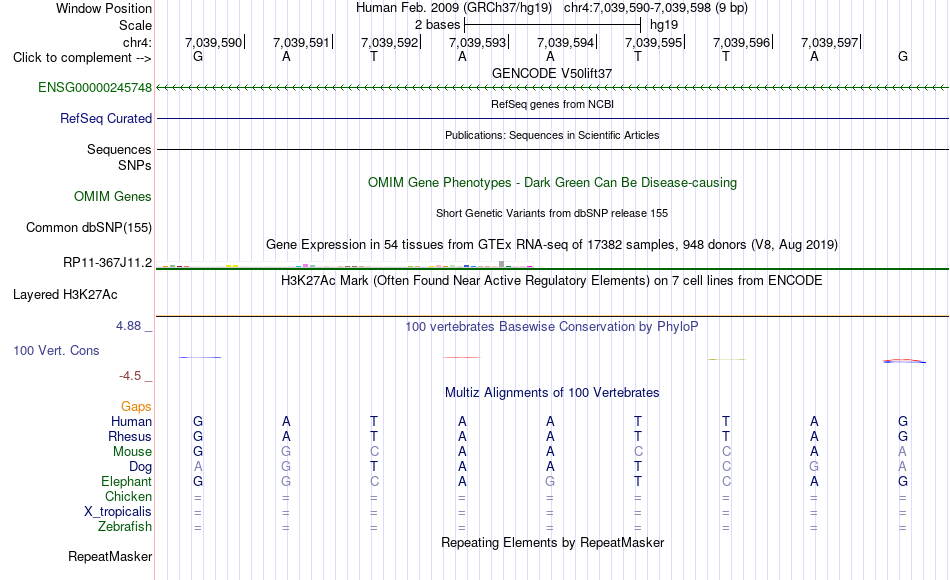Click the 'Publications: Sequences in Scientific Articles' title

tap(552, 135)
